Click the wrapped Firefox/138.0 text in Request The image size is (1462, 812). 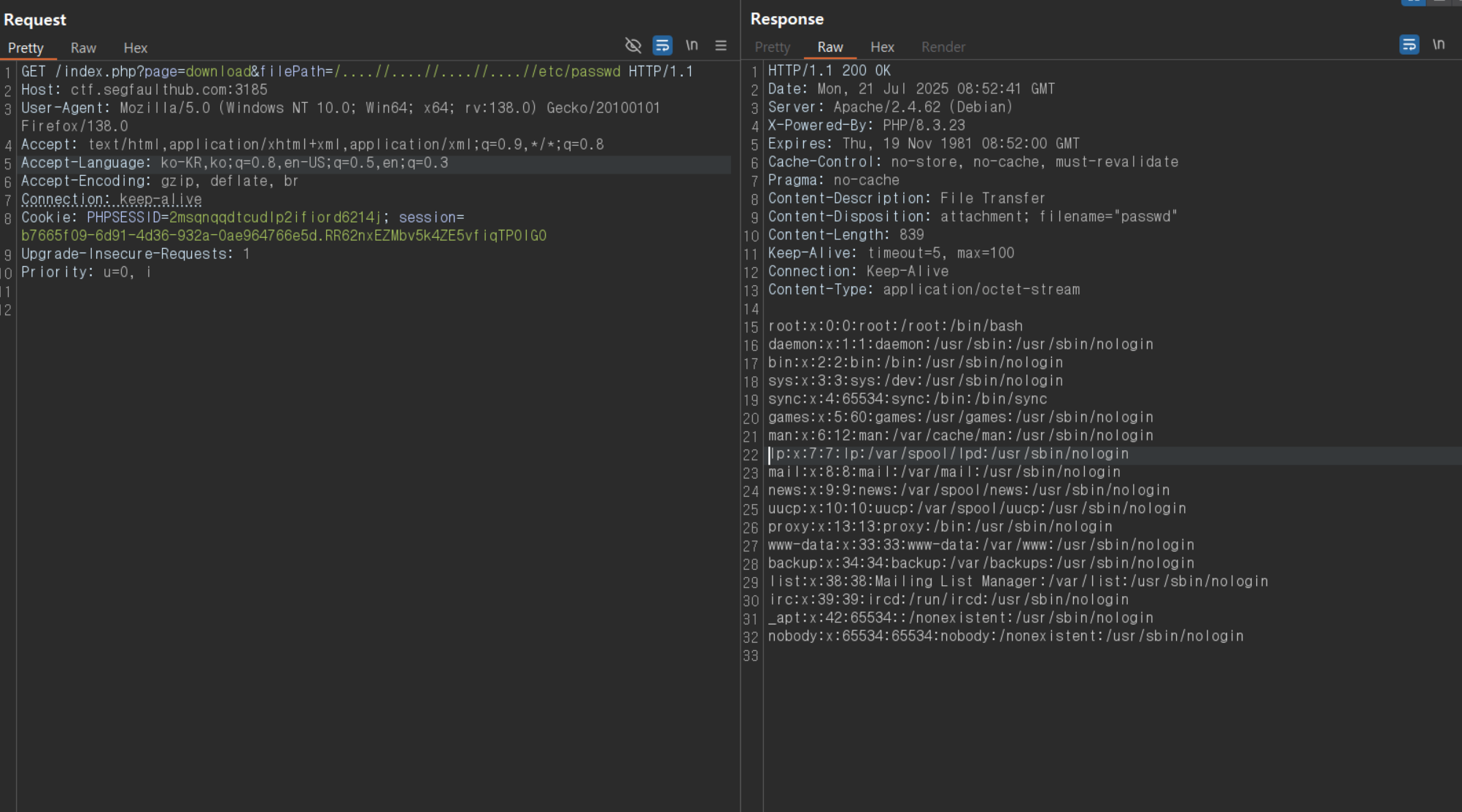point(74,126)
